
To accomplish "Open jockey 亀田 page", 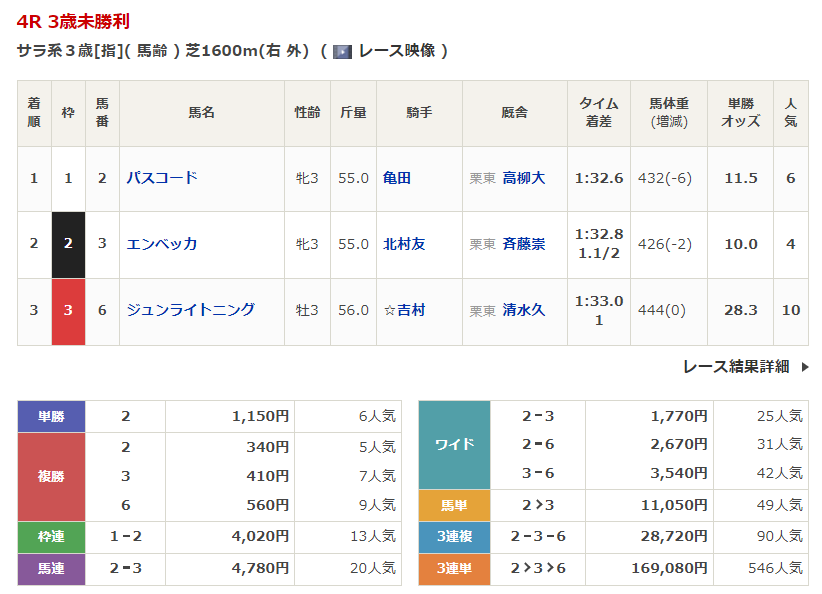I will (x=397, y=178).
